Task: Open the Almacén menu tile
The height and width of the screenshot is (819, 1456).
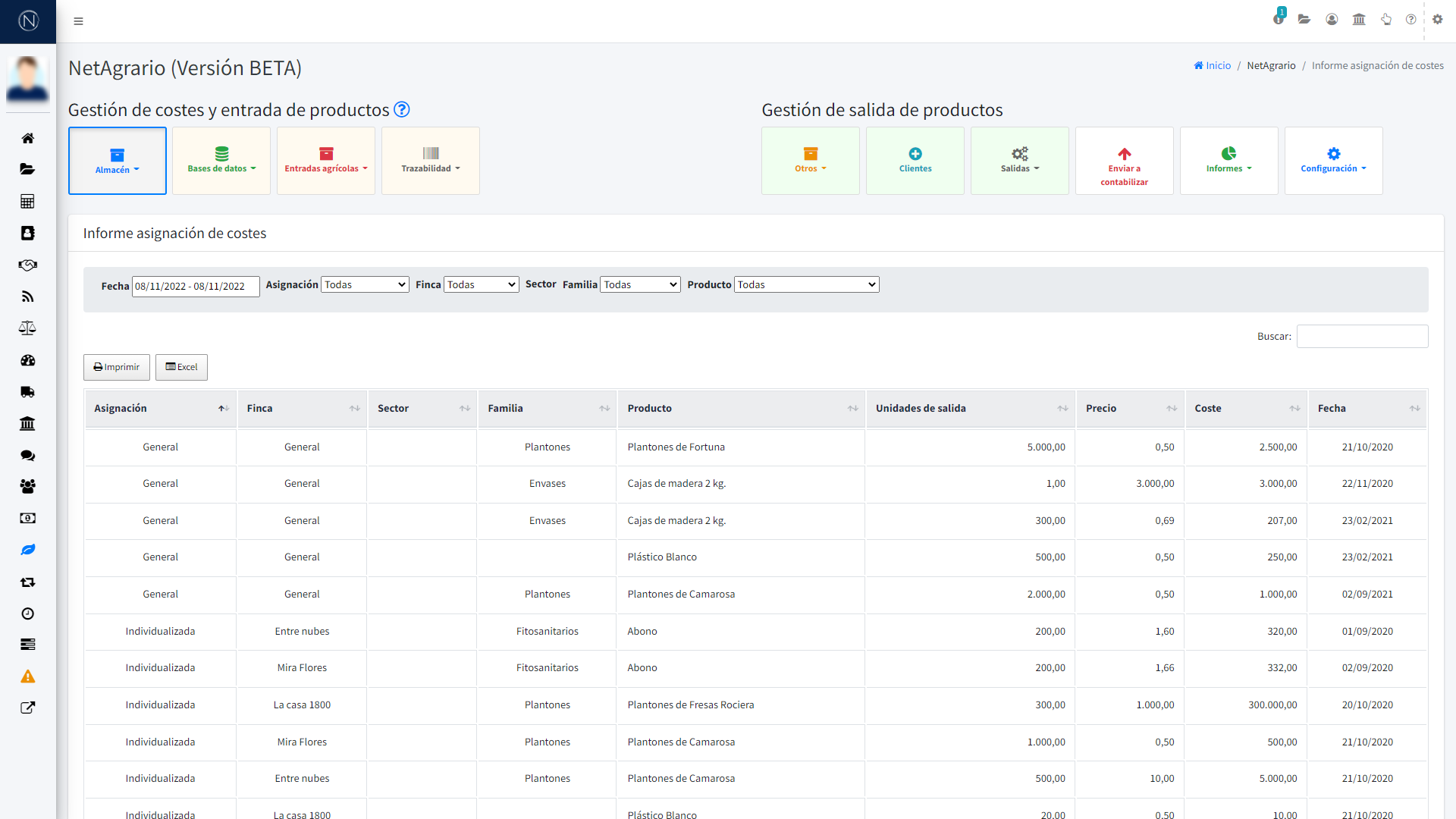Action: pyautogui.click(x=118, y=161)
